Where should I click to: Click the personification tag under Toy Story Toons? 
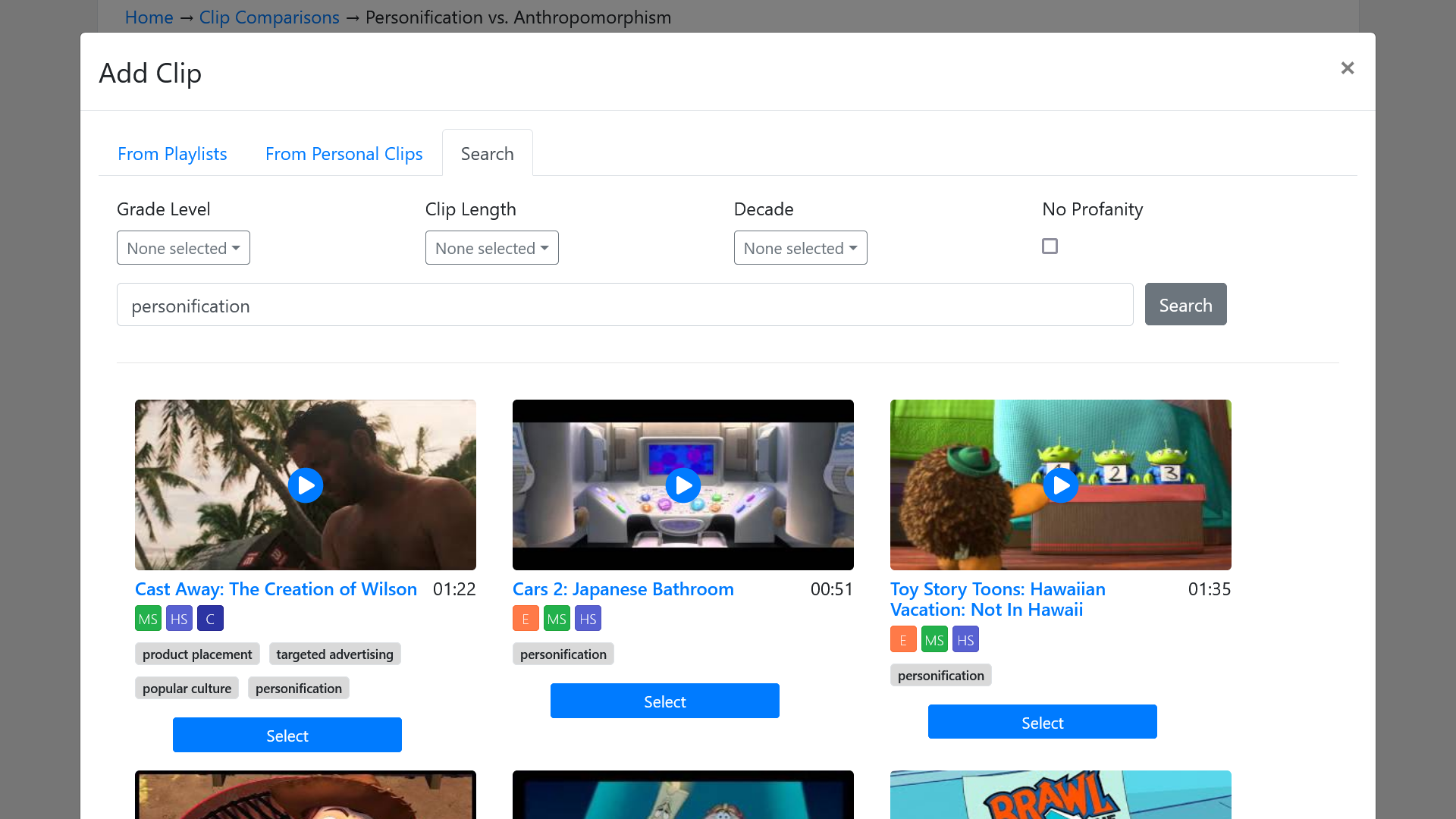pyautogui.click(x=941, y=675)
